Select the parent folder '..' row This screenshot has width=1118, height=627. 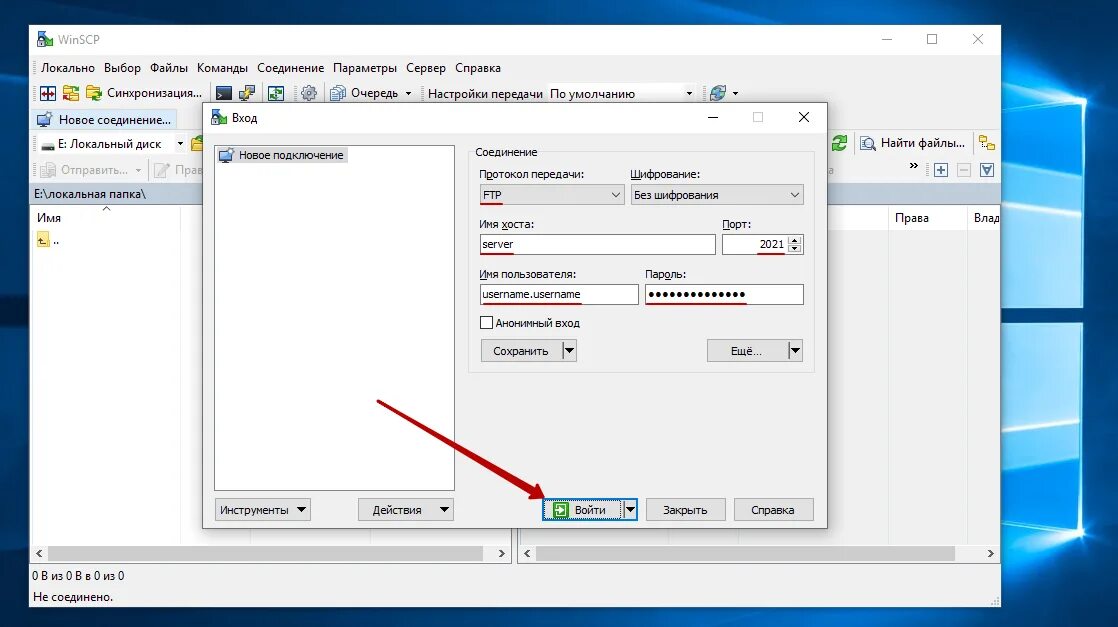[48, 240]
